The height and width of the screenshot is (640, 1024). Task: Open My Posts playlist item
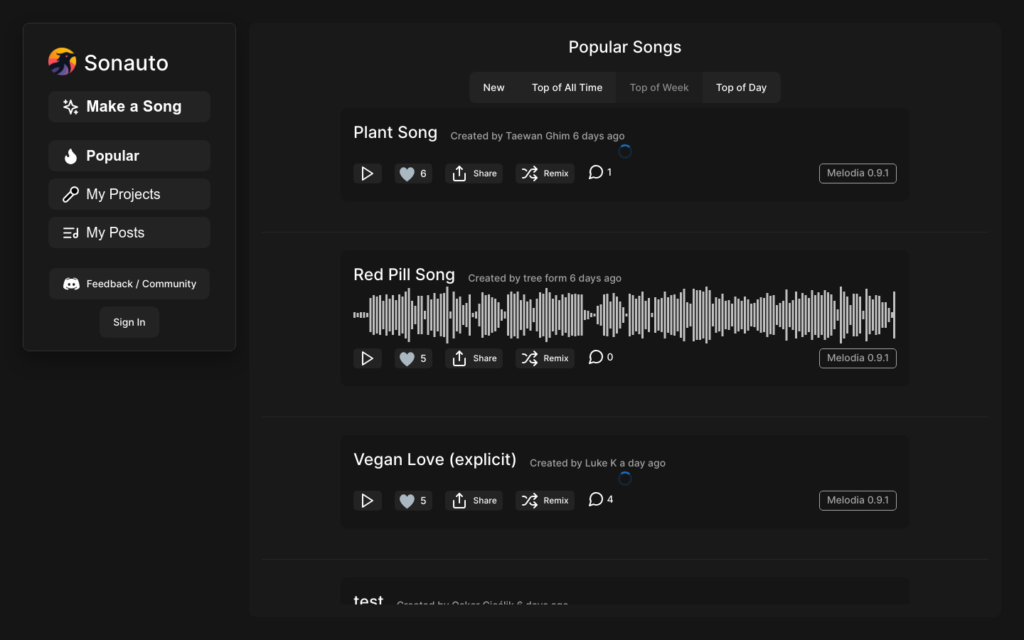point(129,232)
